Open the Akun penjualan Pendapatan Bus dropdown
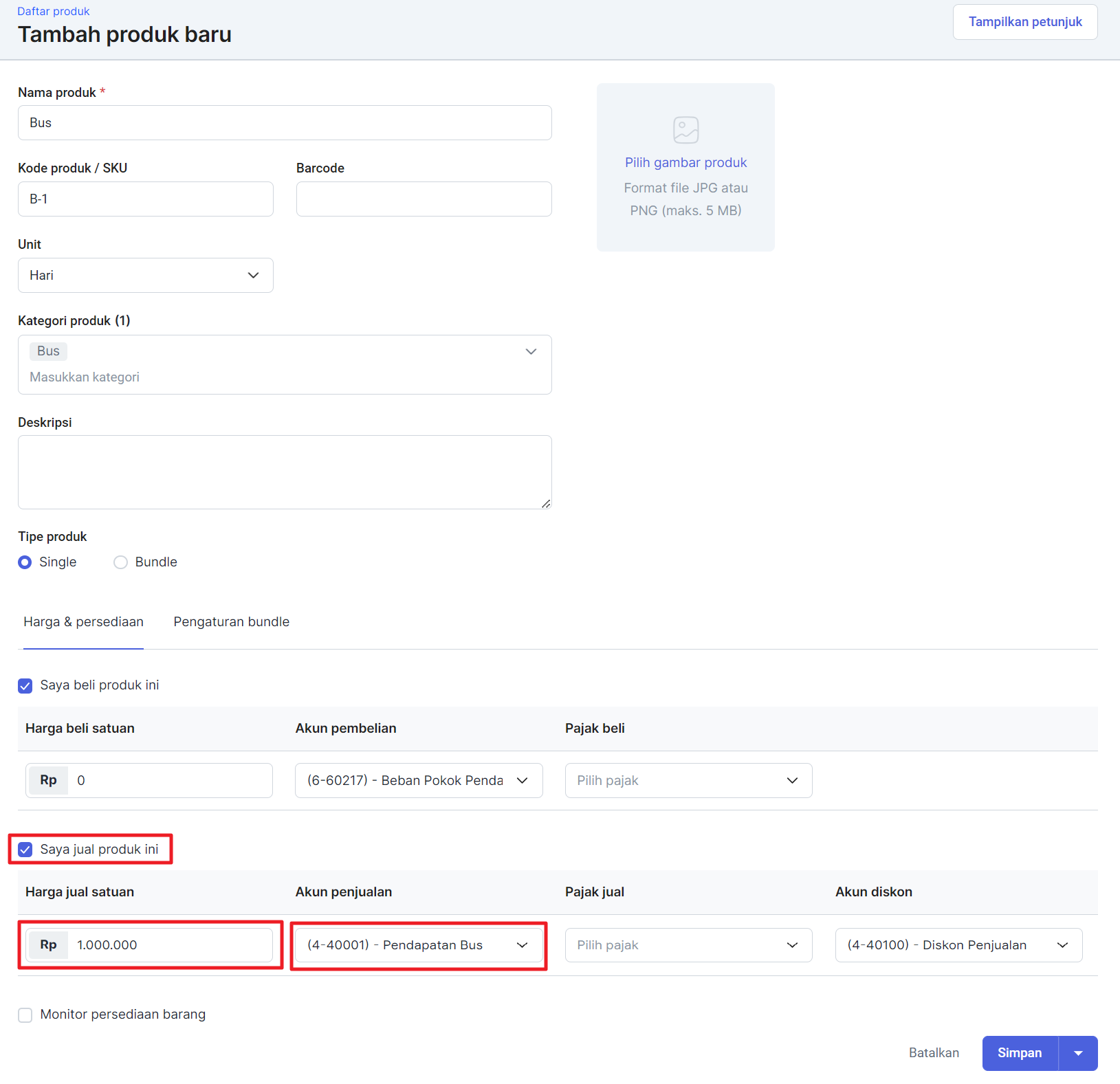1120x1084 pixels. [419, 945]
